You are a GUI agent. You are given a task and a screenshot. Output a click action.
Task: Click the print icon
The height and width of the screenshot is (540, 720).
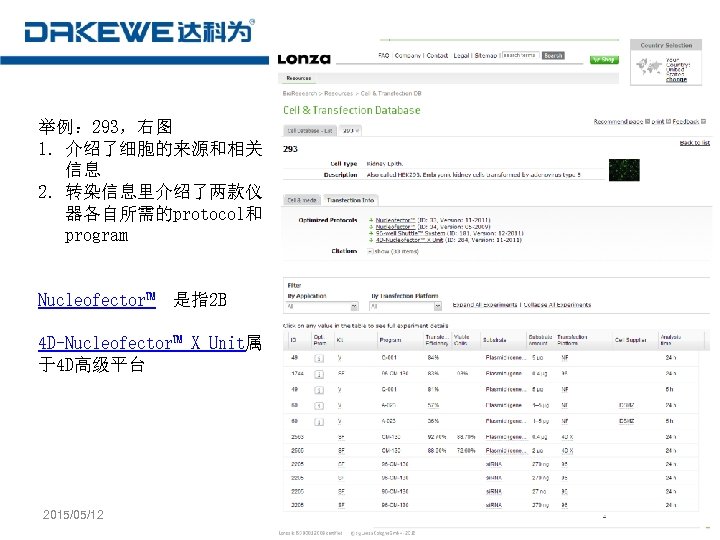[669, 122]
